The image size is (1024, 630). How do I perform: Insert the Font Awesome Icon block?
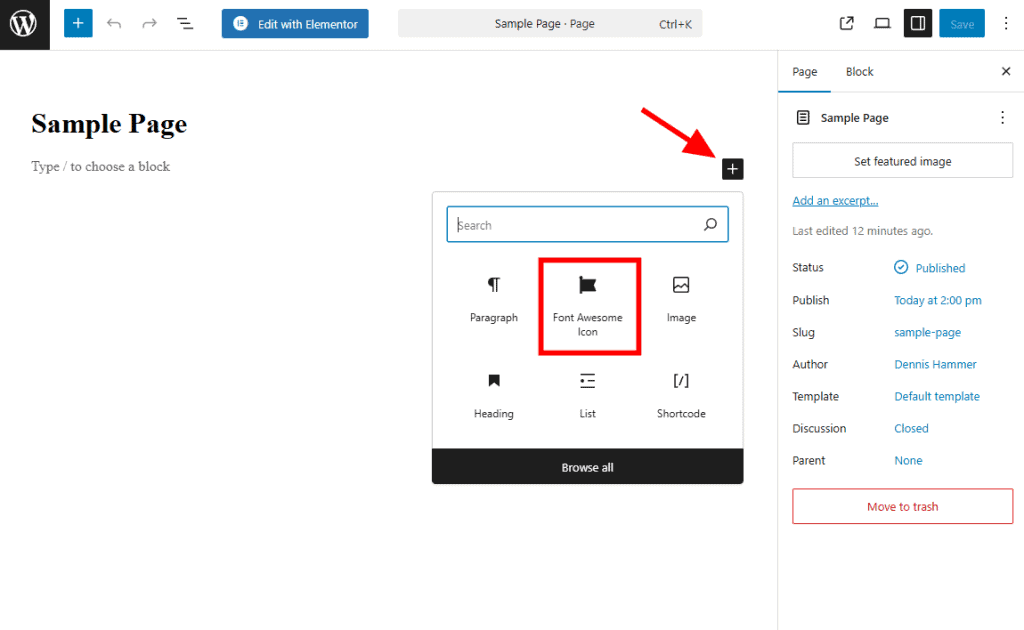588,305
